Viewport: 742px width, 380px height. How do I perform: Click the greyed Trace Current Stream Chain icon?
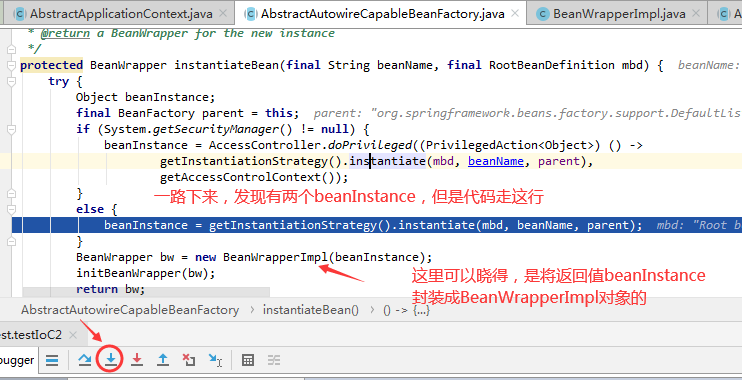tap(274, 360)
